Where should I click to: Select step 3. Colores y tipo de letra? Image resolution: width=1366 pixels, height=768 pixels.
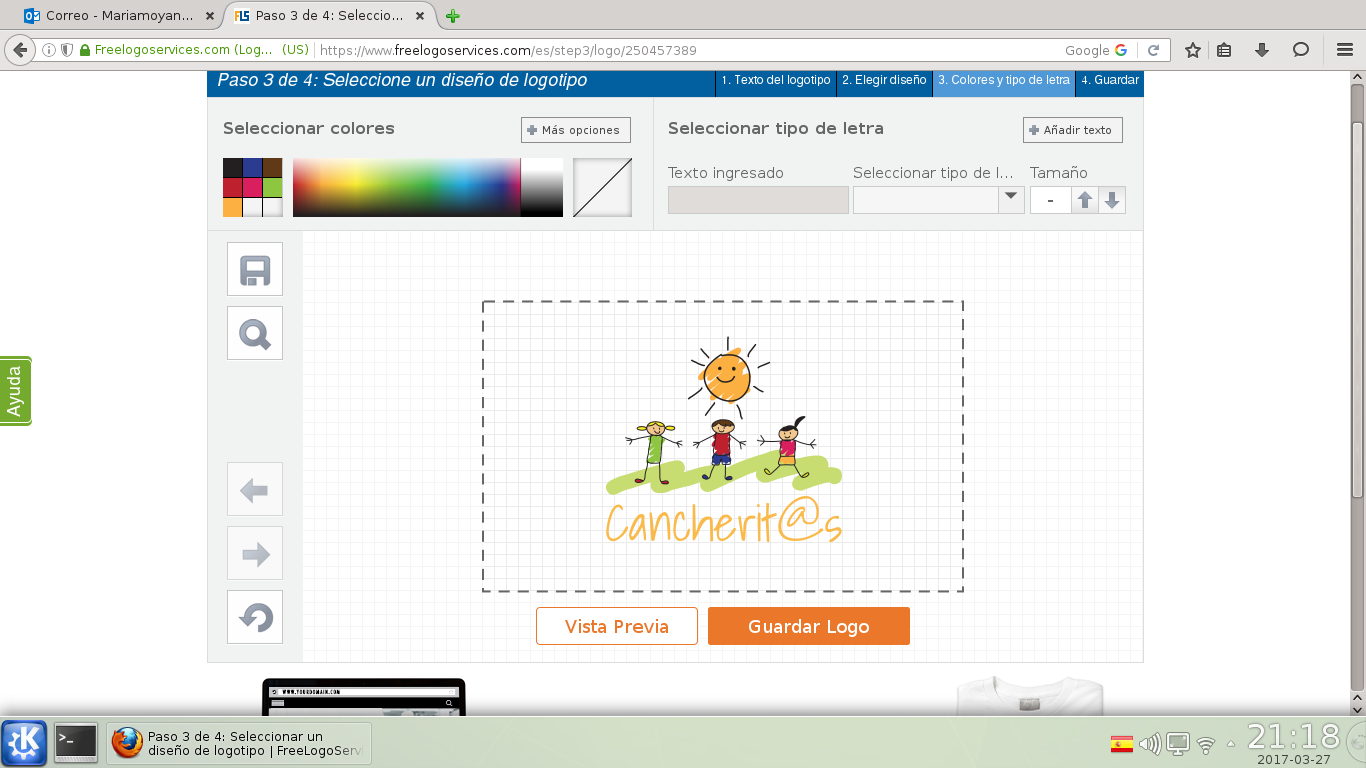pos(1004,80)
